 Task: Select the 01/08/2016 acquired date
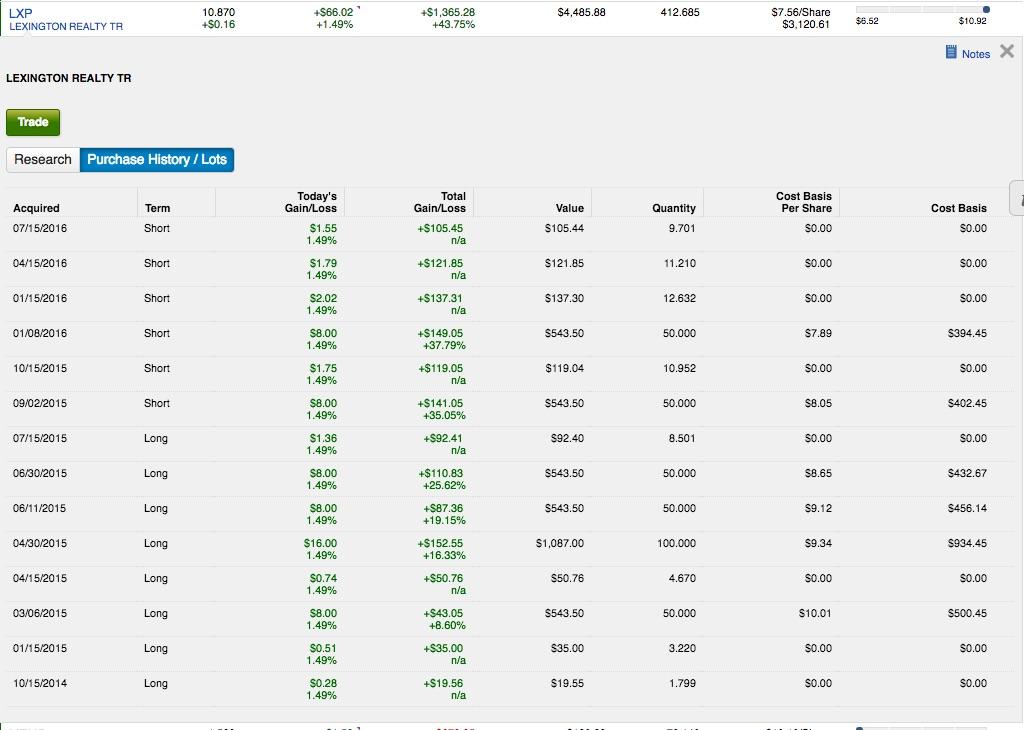[40, 334]
